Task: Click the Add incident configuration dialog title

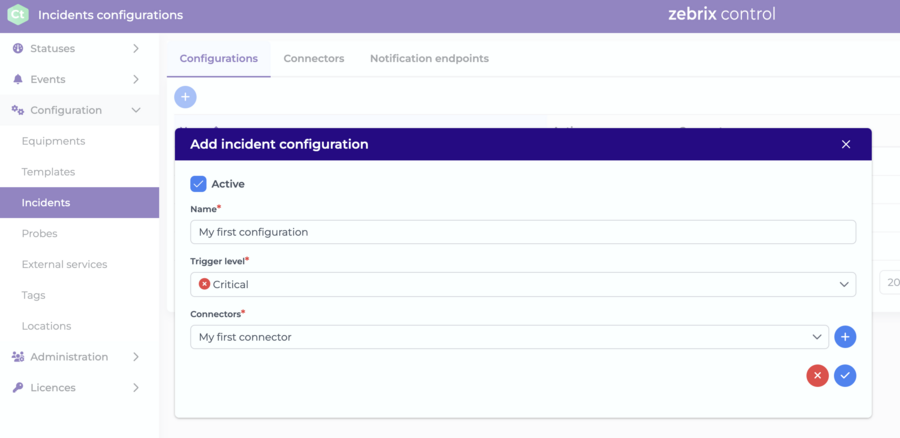Action: tap(280, 144)
